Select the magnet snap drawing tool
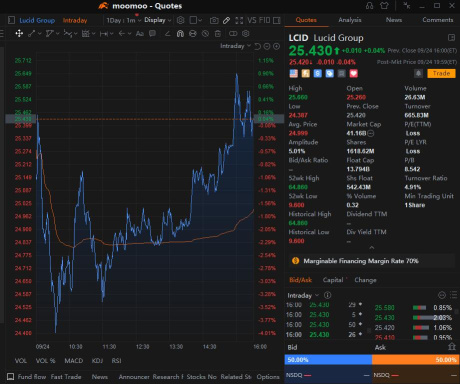 (180, 33)
